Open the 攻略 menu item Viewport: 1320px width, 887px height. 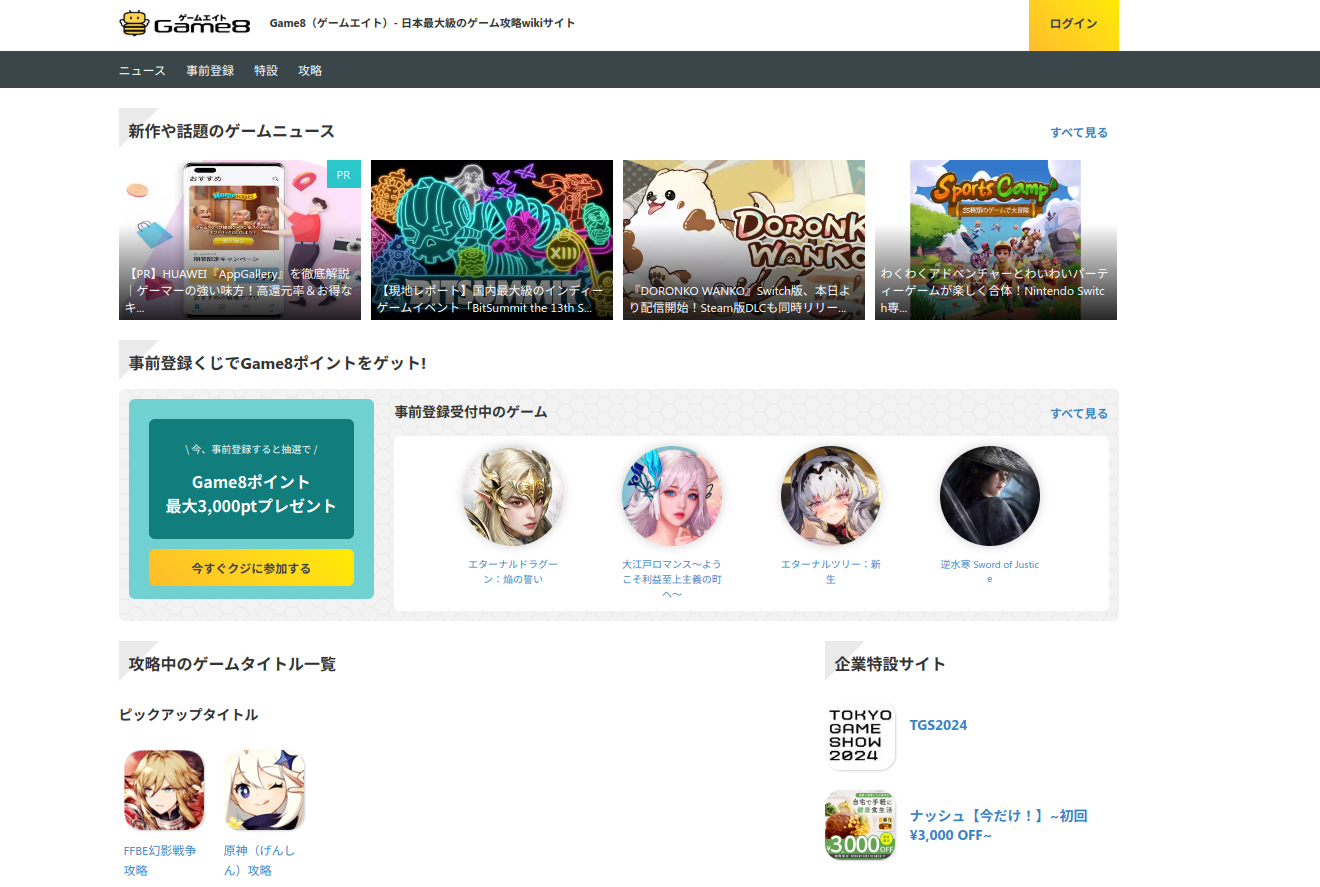310,70
